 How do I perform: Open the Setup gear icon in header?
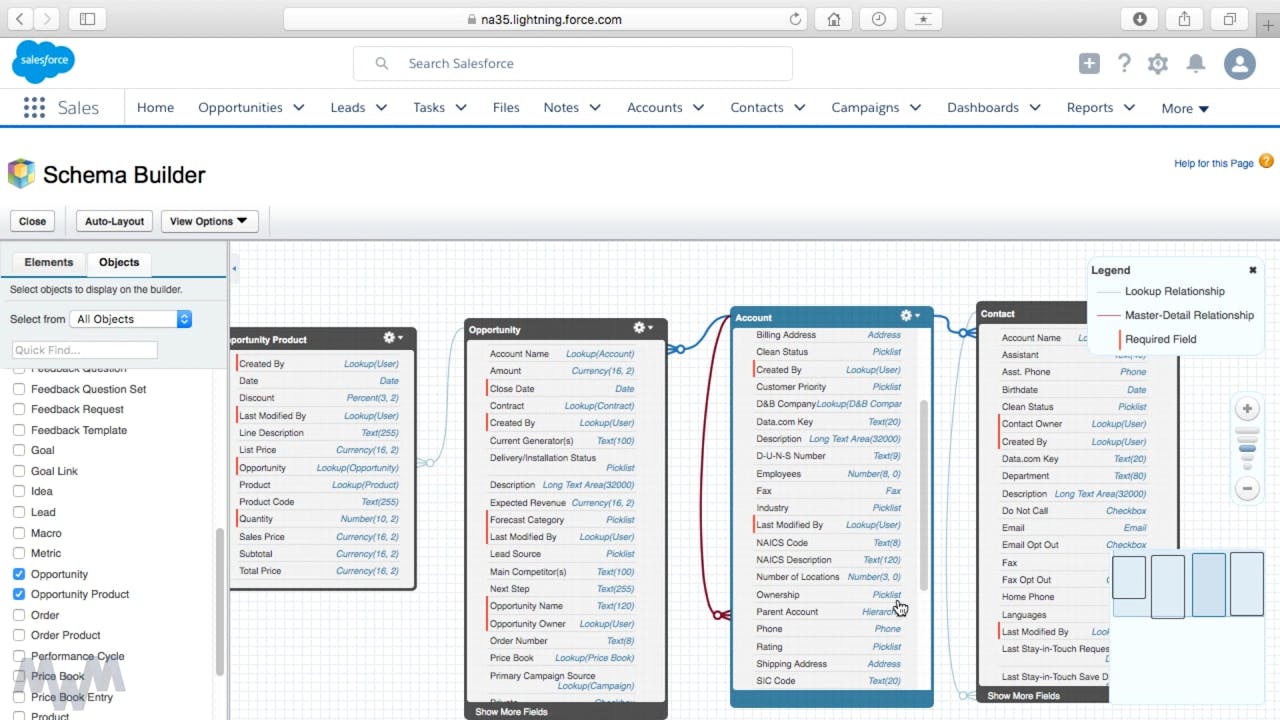point(1158,64)
